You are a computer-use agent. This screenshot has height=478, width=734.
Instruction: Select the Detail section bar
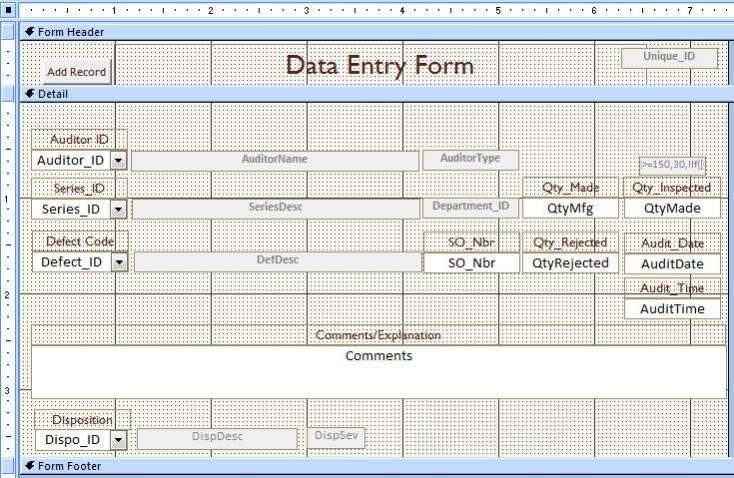click(x=377, y=94)
